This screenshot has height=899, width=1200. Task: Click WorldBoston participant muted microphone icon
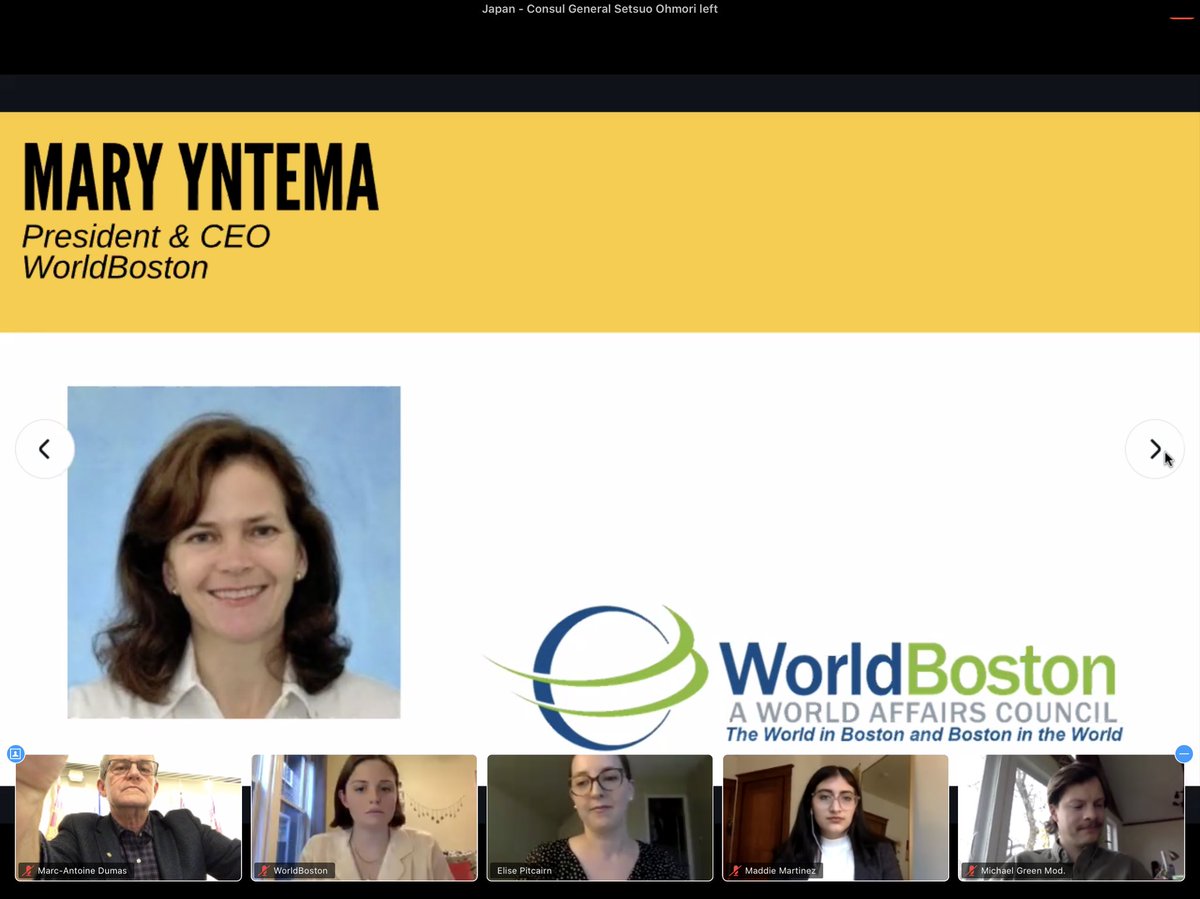264,871
